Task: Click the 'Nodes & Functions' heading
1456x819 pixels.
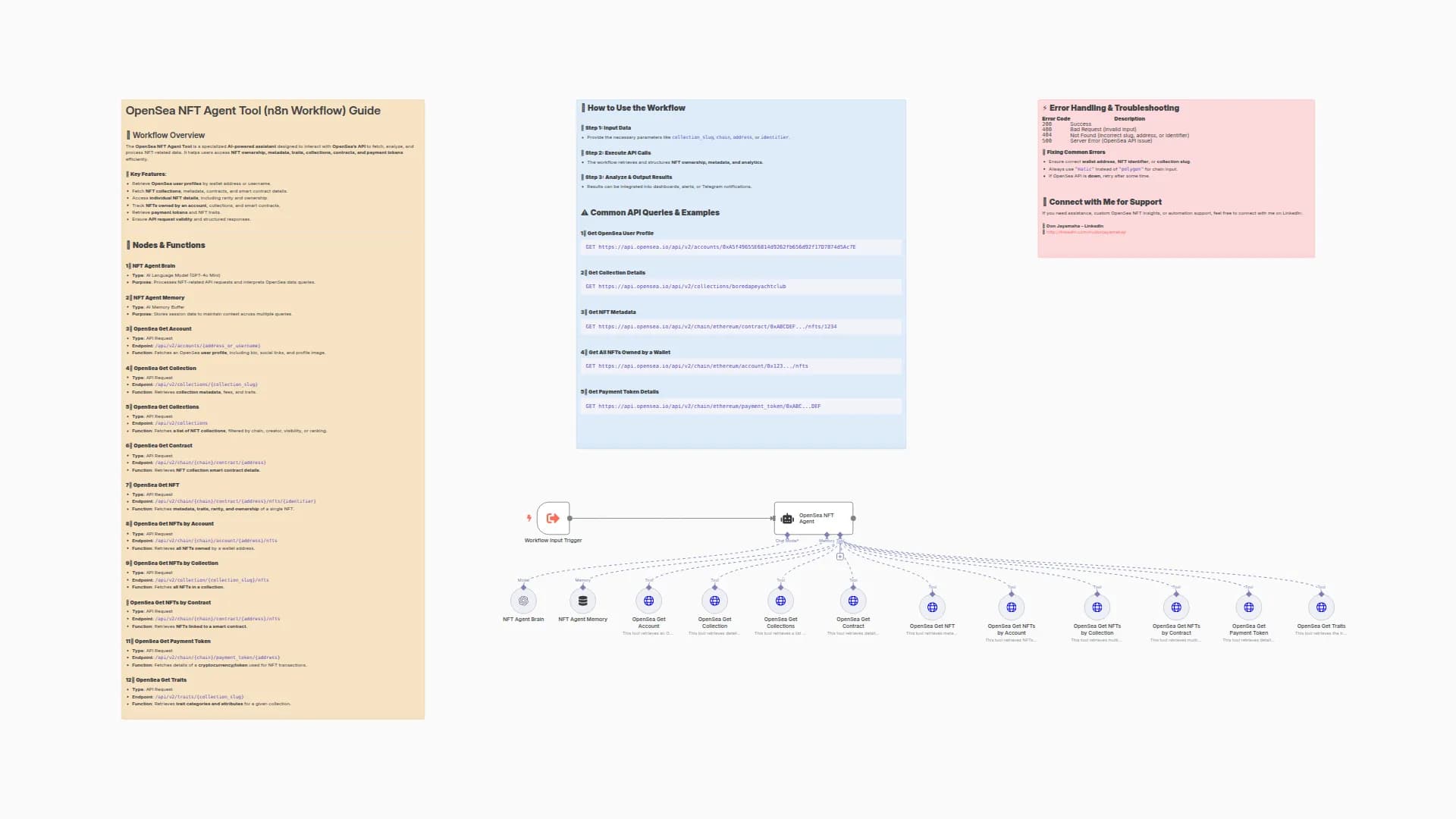Action: click(168, 246)
